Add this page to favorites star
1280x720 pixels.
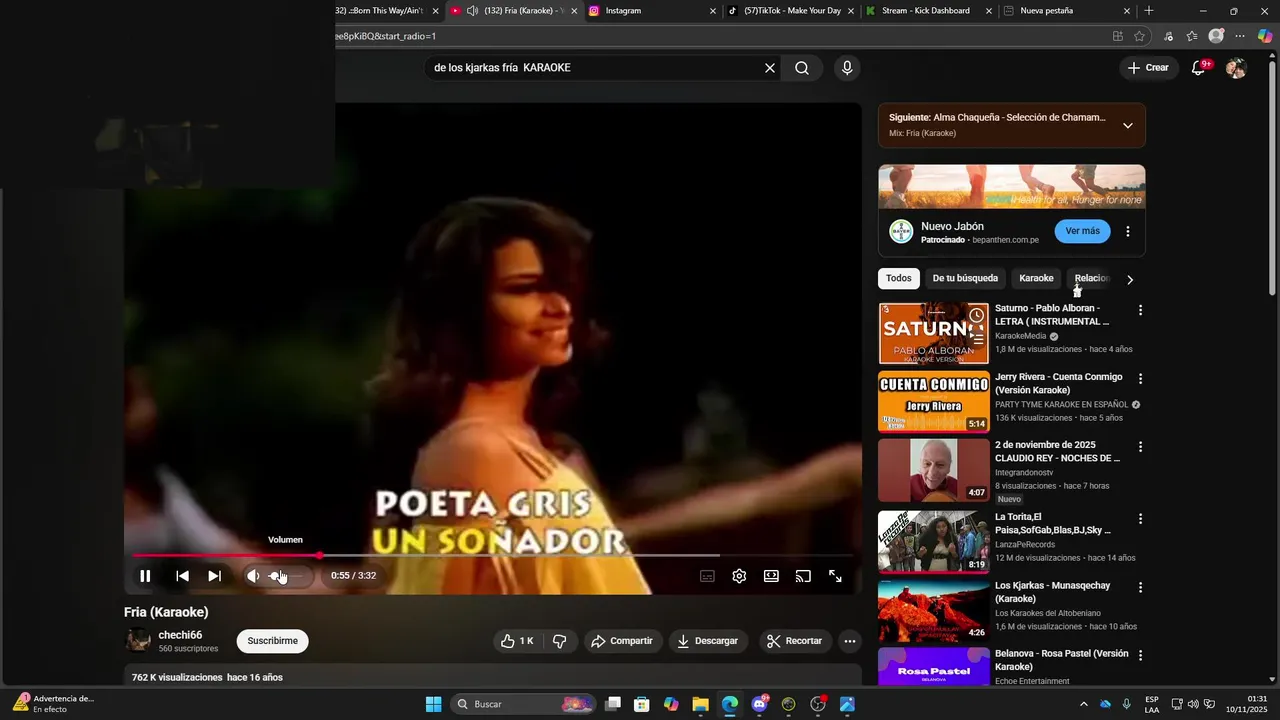tap(1139, 36)
